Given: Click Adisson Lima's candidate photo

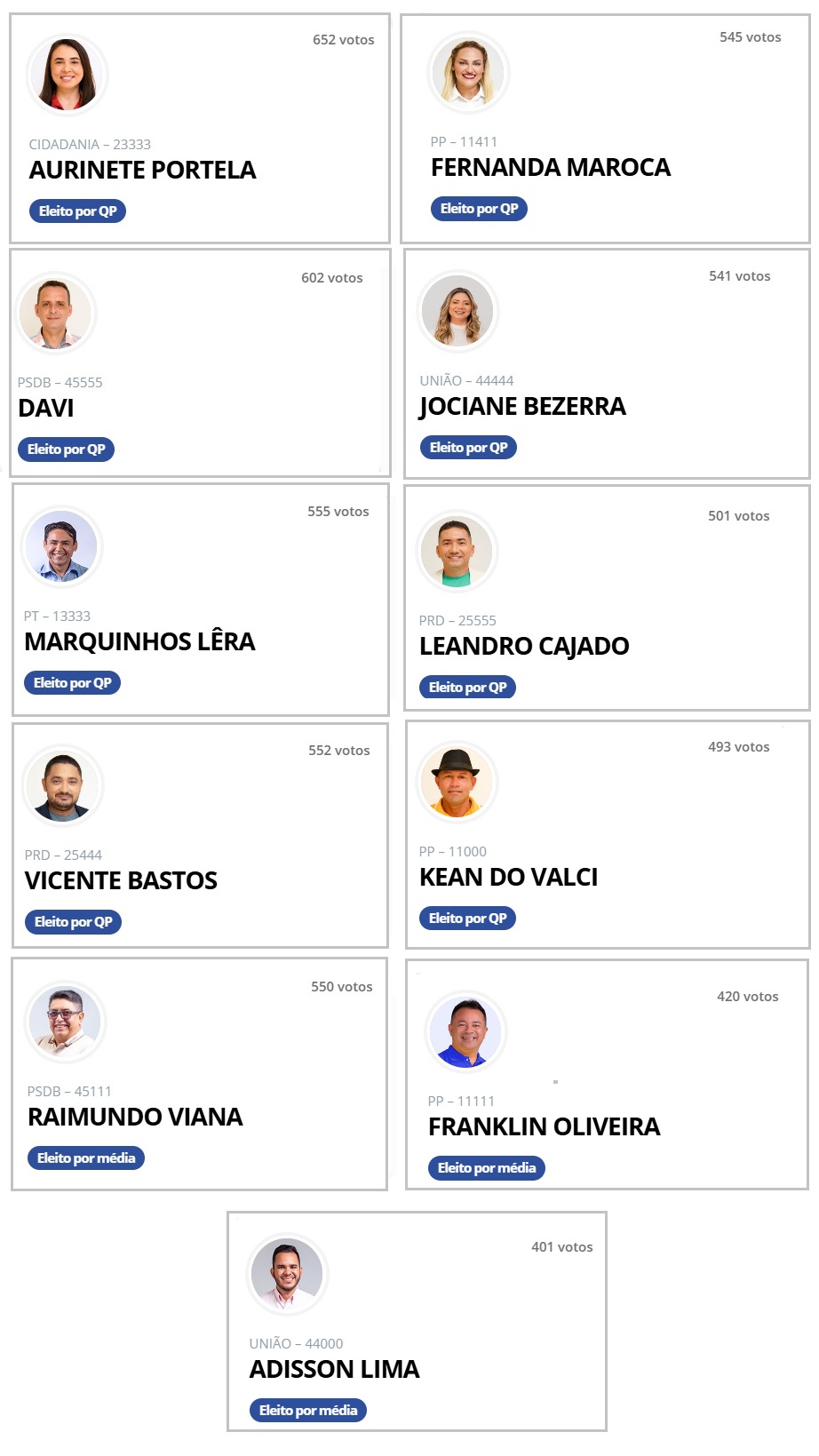Looking at the screenshot, I should coord(287,1274).
